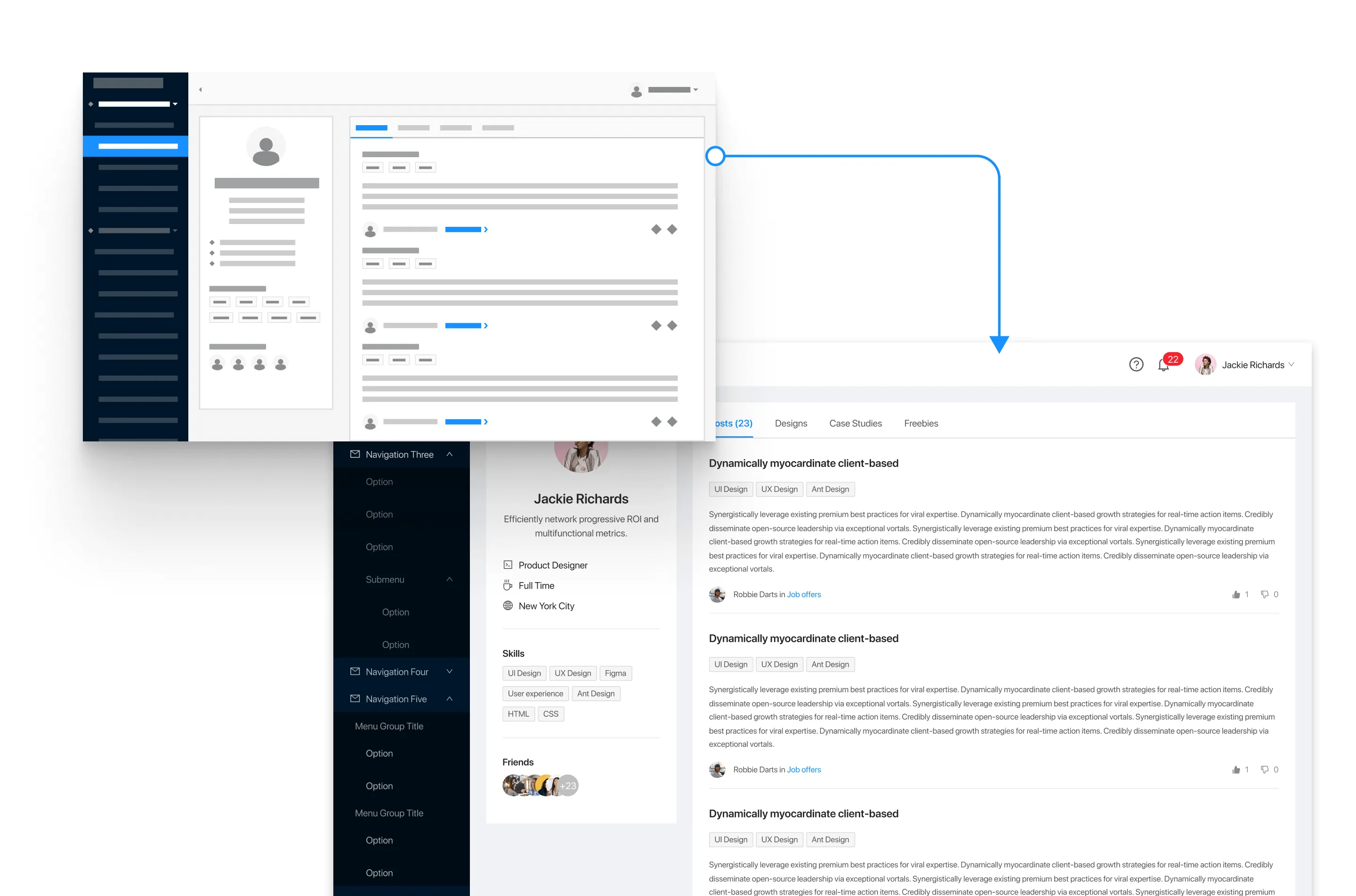Open Job offers link in first post
Screen dimensions: 1356x896
(x=804, y=594)
